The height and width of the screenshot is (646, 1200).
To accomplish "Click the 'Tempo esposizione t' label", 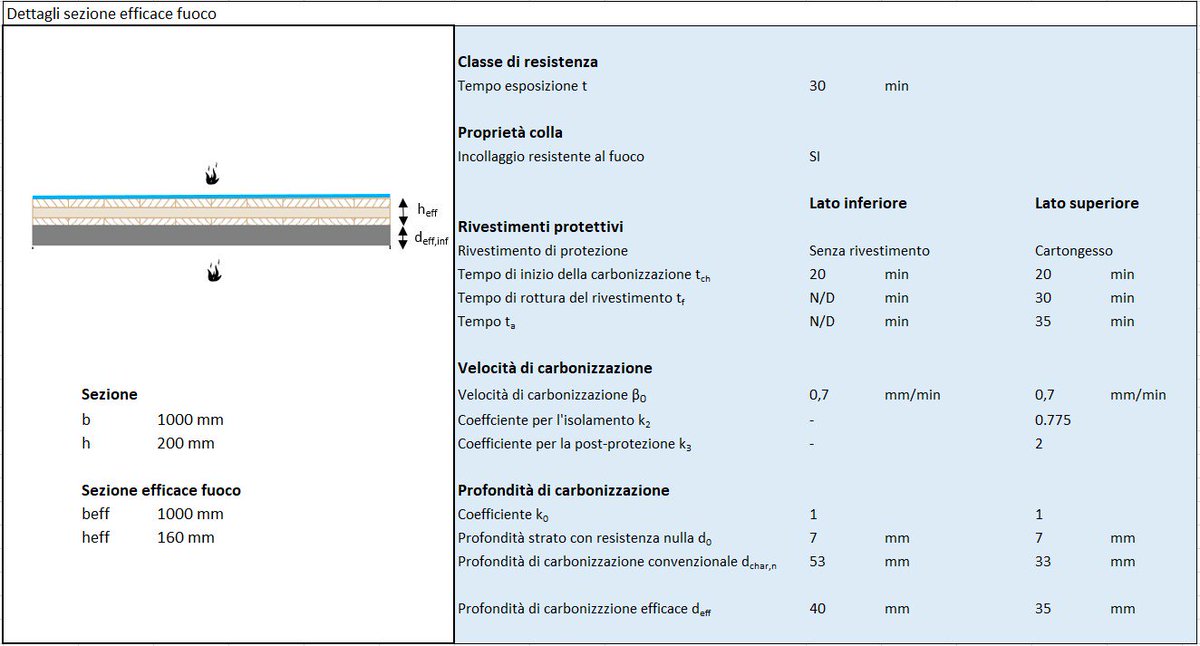I will coord(522,86).
